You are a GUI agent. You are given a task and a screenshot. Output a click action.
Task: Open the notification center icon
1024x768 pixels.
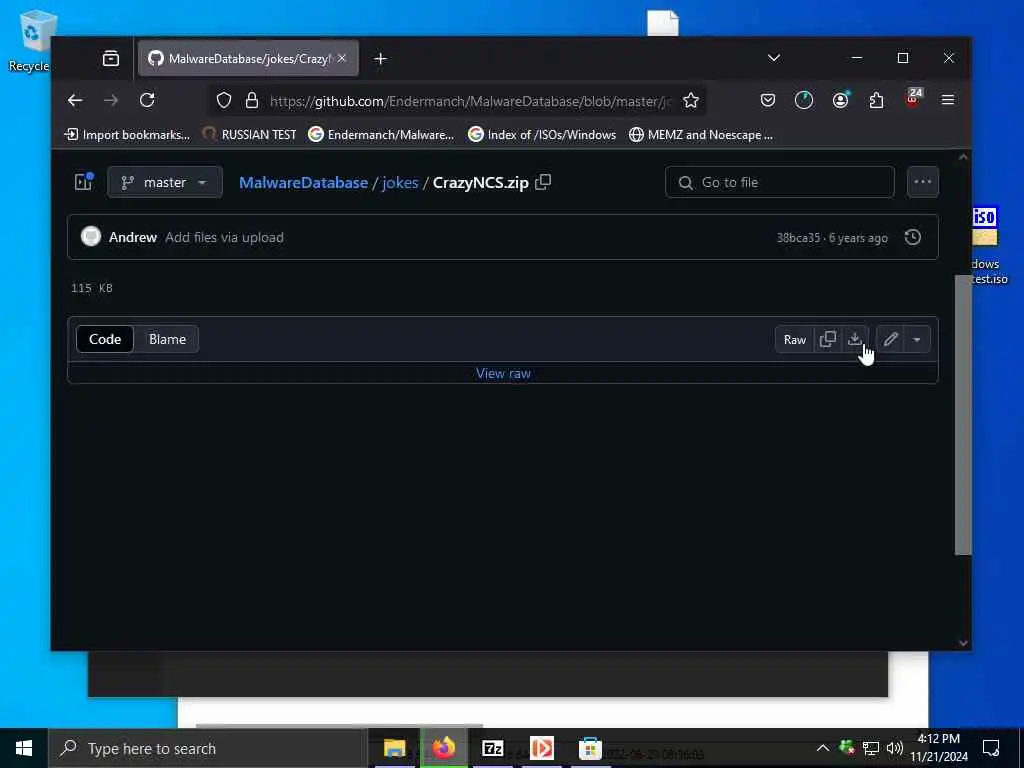pyautogui.click(x=991, y=748)
